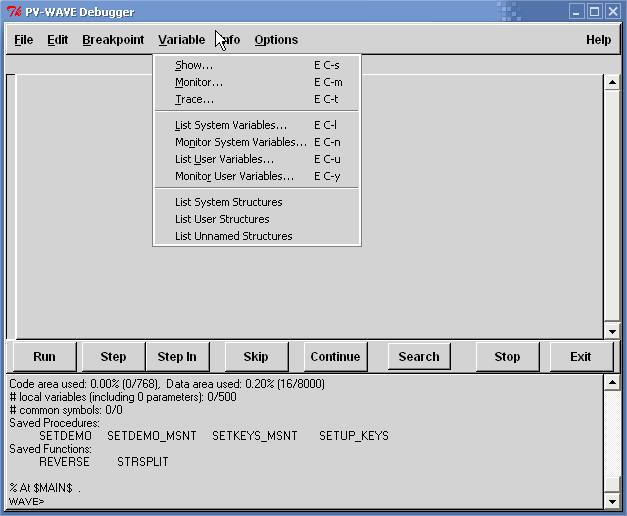This screenshot has height=516, width=627.
Task: Select List System Variables...
Action: 257,125
